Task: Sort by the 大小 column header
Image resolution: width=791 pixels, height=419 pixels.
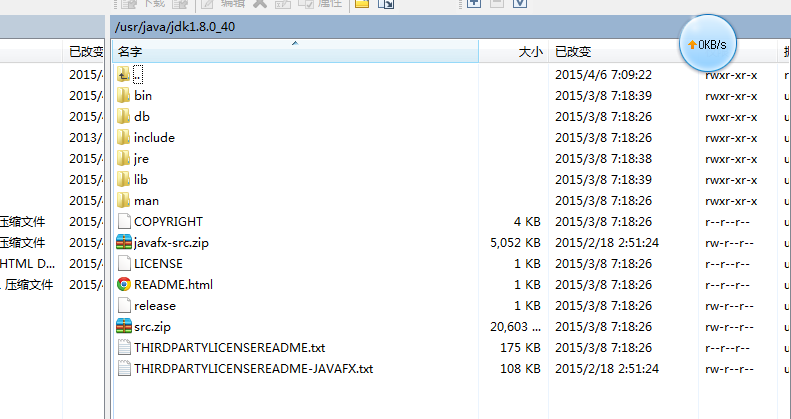Action: pos(514,51)
